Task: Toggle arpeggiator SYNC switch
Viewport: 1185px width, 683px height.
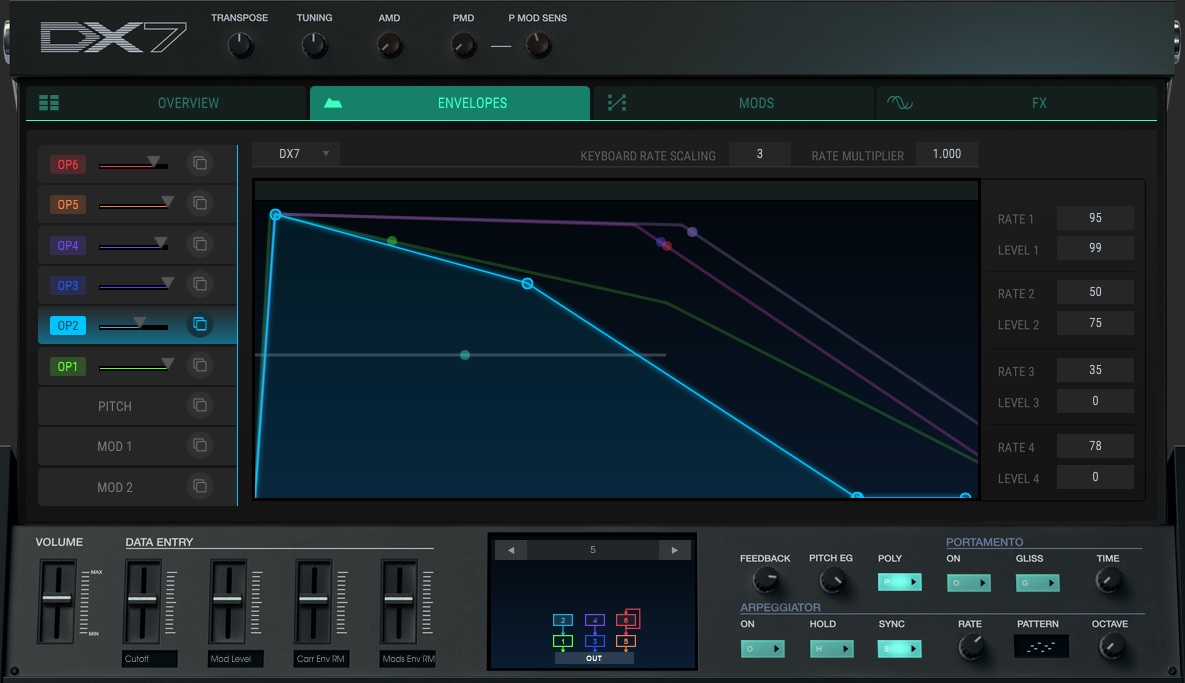Action: pos(899,648)
